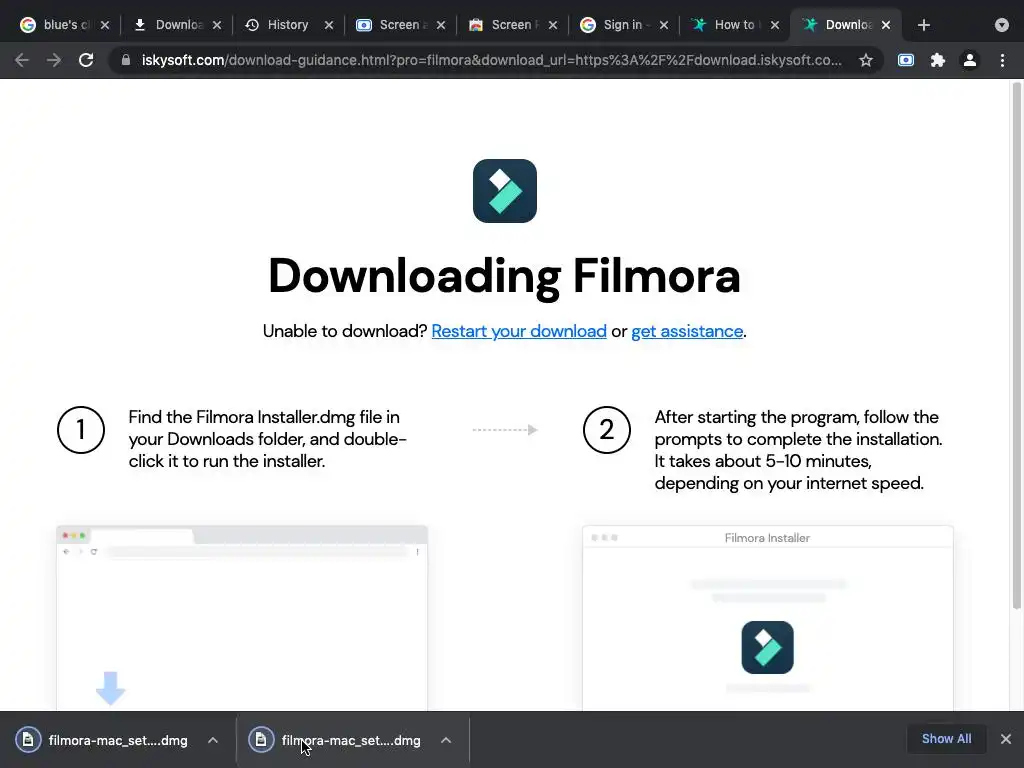The height and width of the screenshot is (768, 1024).
Task: Bookmark this page with the star icon
Action: tap(866, 60)
